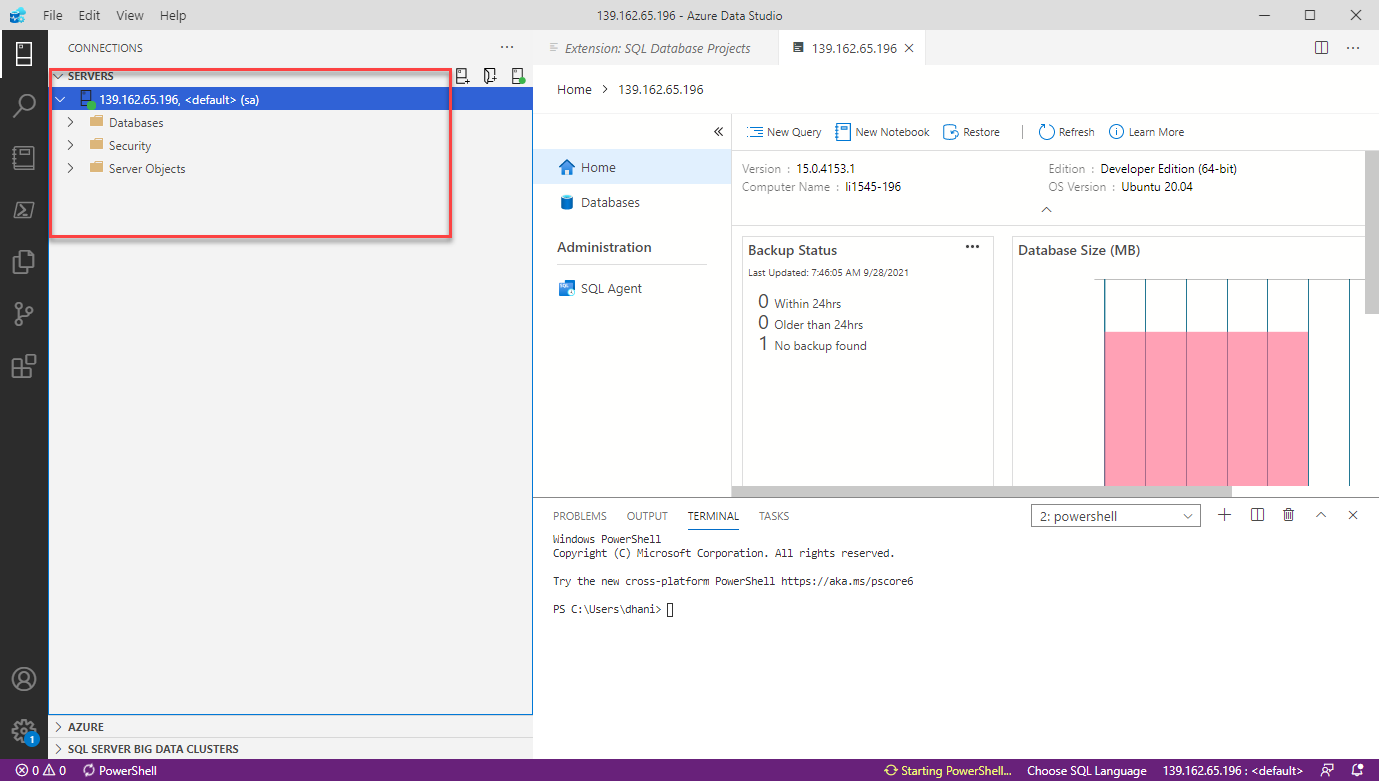Click Restore in dashboard toolbar
This screenshot has width=1379, height=781.
[x=971, y=132]
